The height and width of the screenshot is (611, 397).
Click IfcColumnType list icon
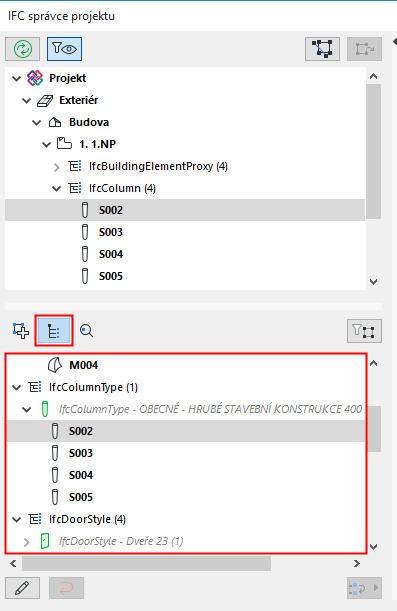click(x=35, y=387)
